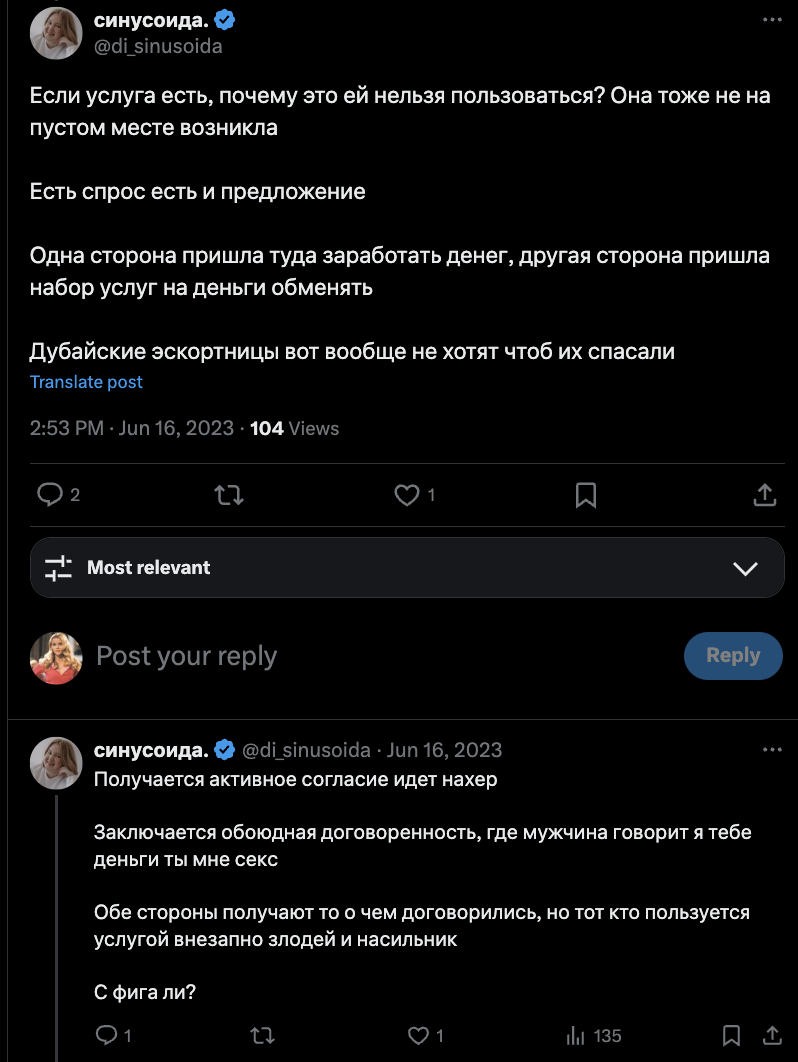Viewport: 798px width, 1062px height.
Task: Repost the thread comment
Action: [261, 1036]
